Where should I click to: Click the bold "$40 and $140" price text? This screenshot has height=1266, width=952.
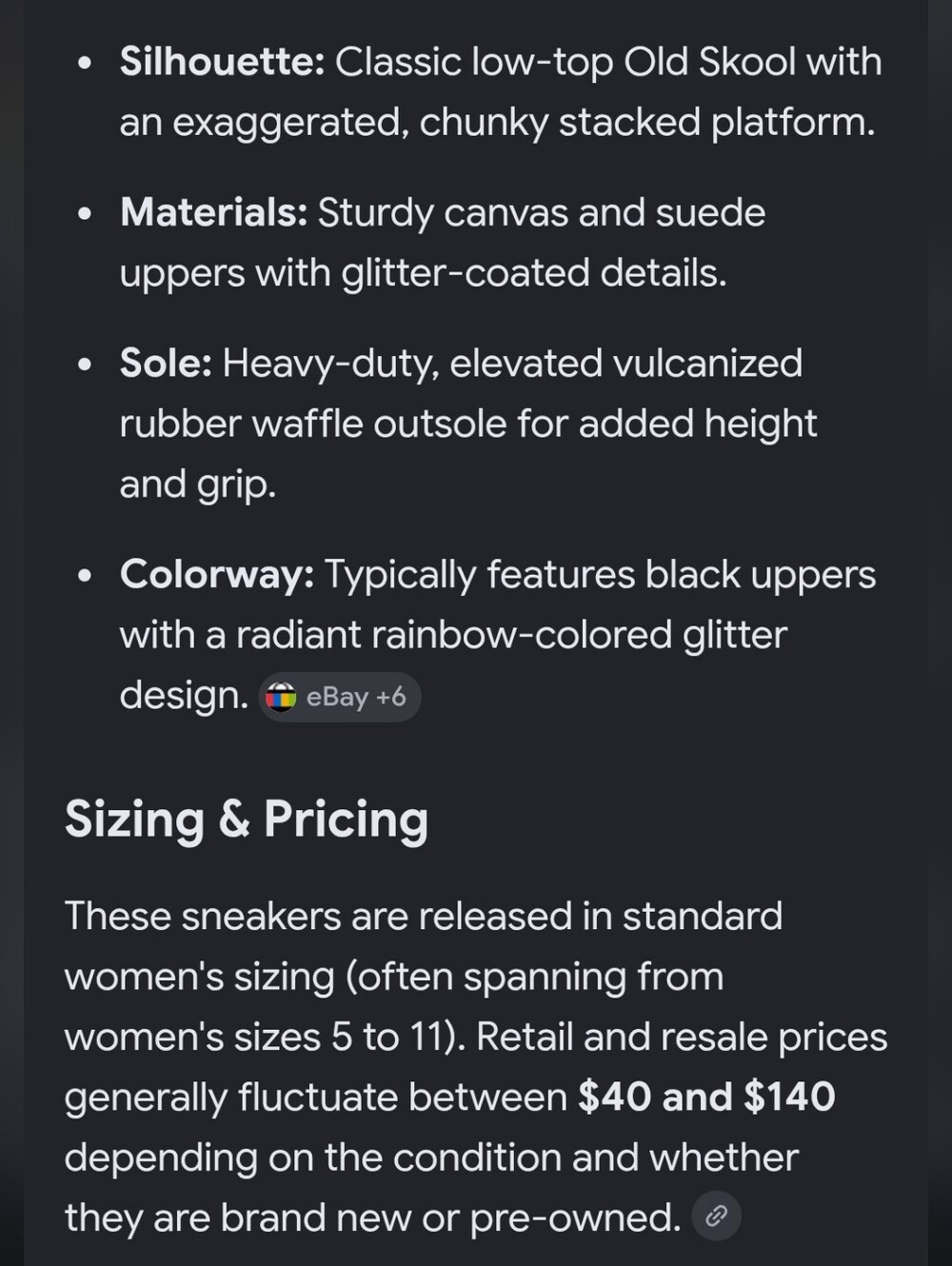click(706, 1097)
